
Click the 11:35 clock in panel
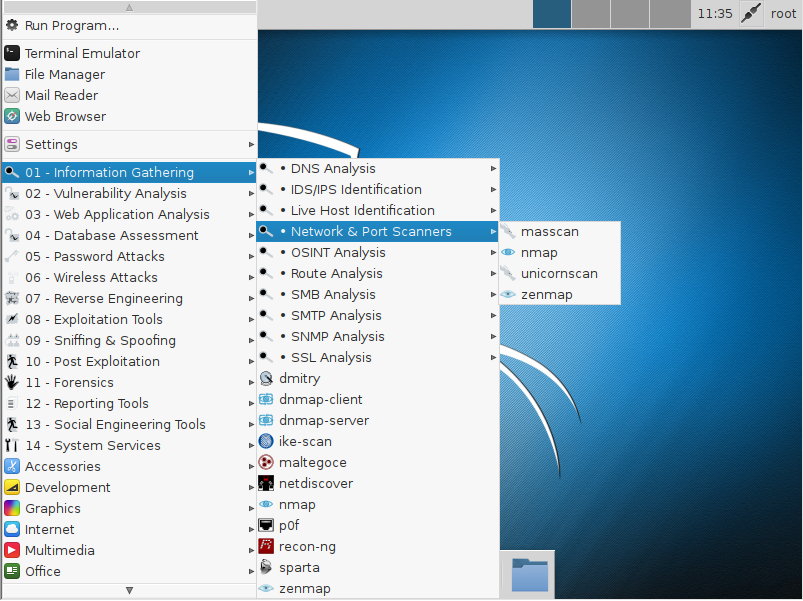point(715,14)
